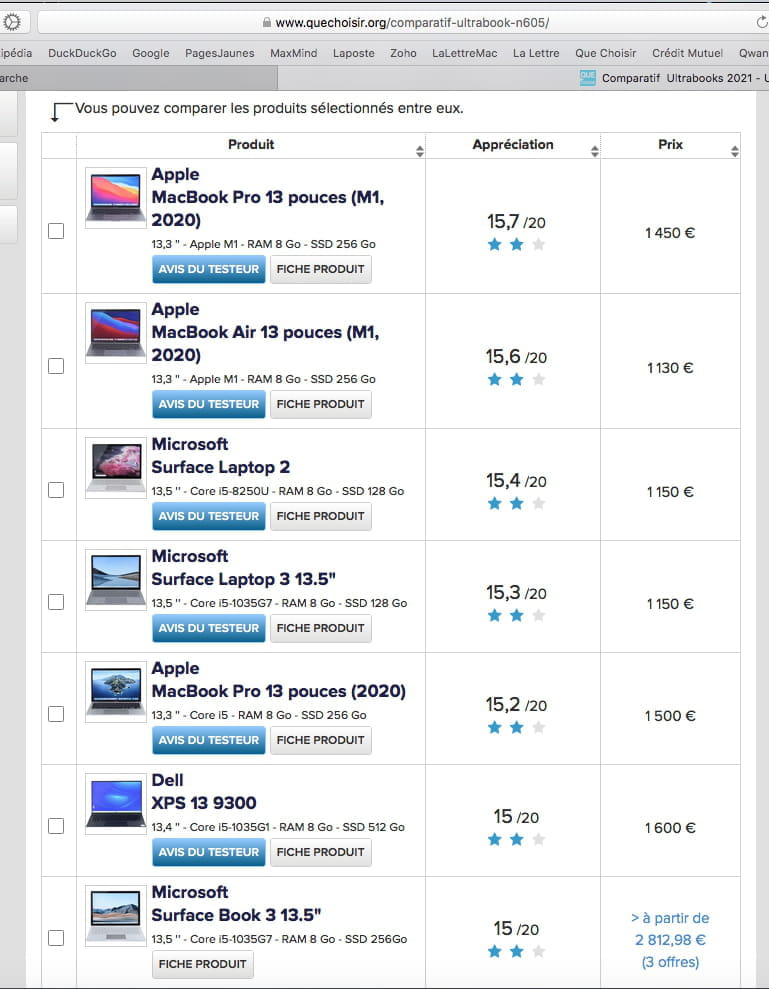
Task: Open Fiche produit for MacBook Pro (2020)
Action: point(320,740)
